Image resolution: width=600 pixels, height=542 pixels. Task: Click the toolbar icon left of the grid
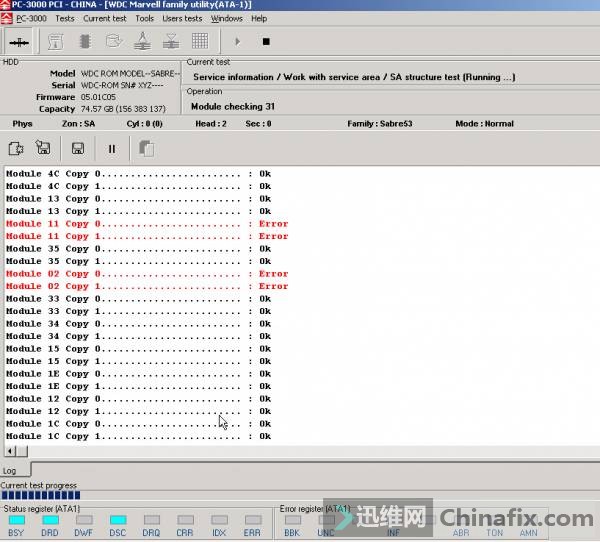click(x=171, y=41)
